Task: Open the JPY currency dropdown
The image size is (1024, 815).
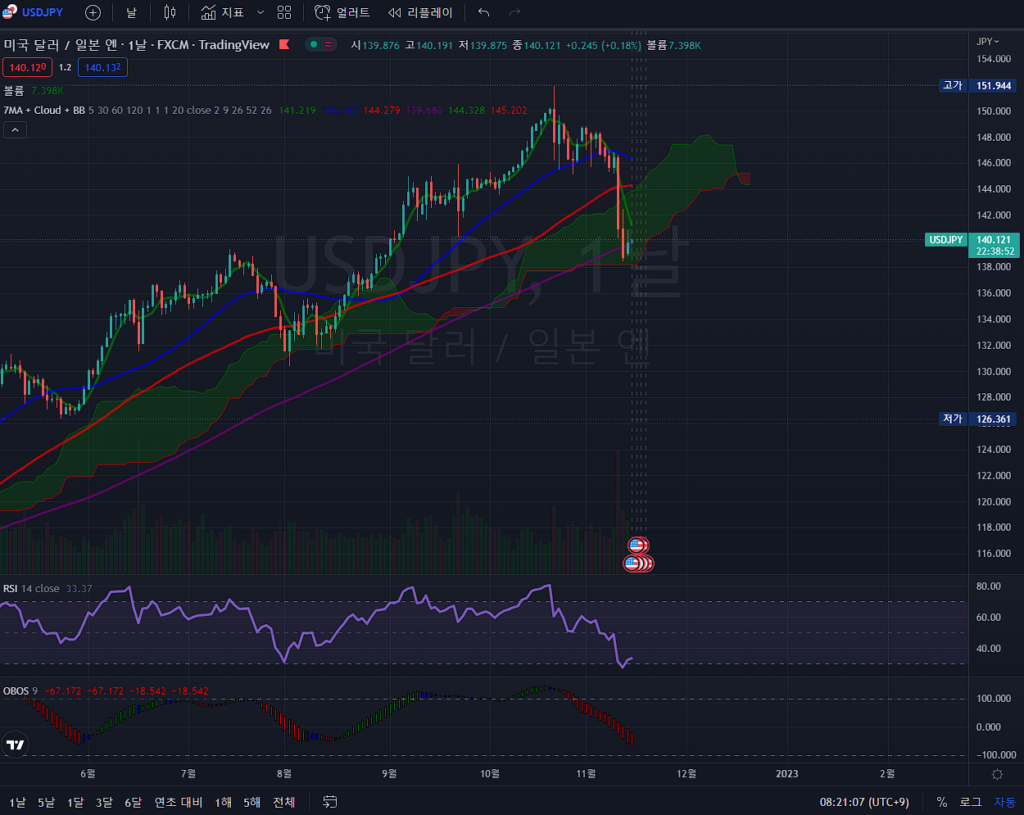Action: tap(987, 41)
